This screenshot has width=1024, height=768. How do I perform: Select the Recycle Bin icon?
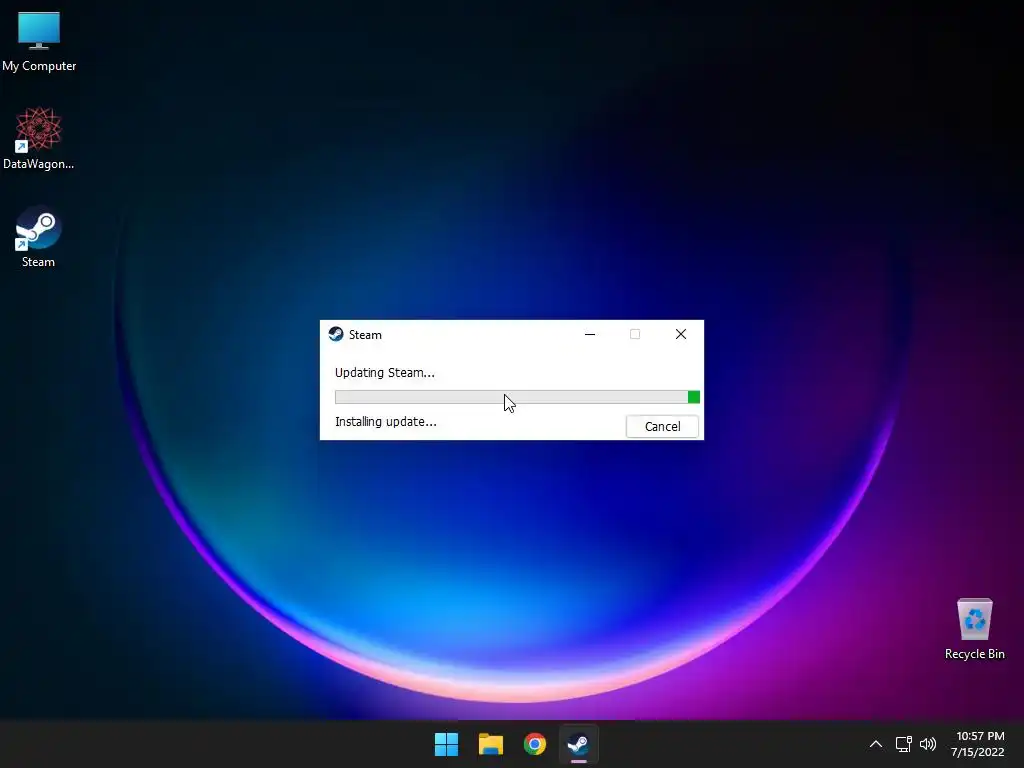pyautogui.click(x=974, y=629)
